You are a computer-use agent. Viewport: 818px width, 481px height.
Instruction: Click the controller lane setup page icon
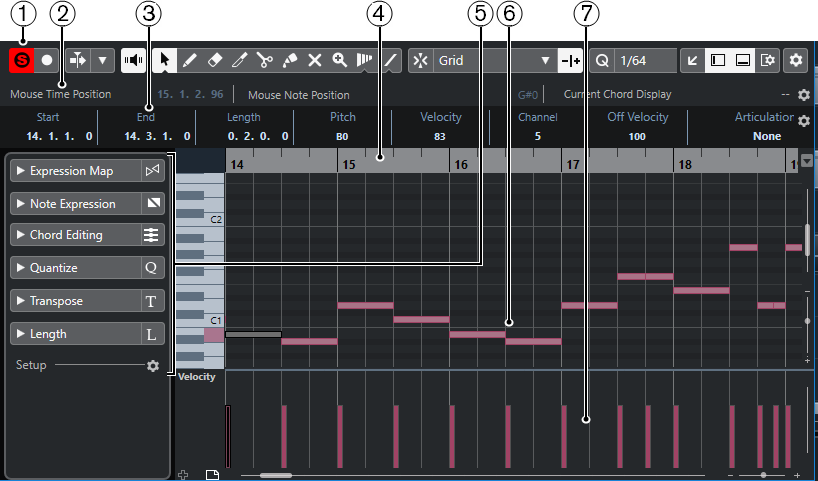[x=212, y=475]
